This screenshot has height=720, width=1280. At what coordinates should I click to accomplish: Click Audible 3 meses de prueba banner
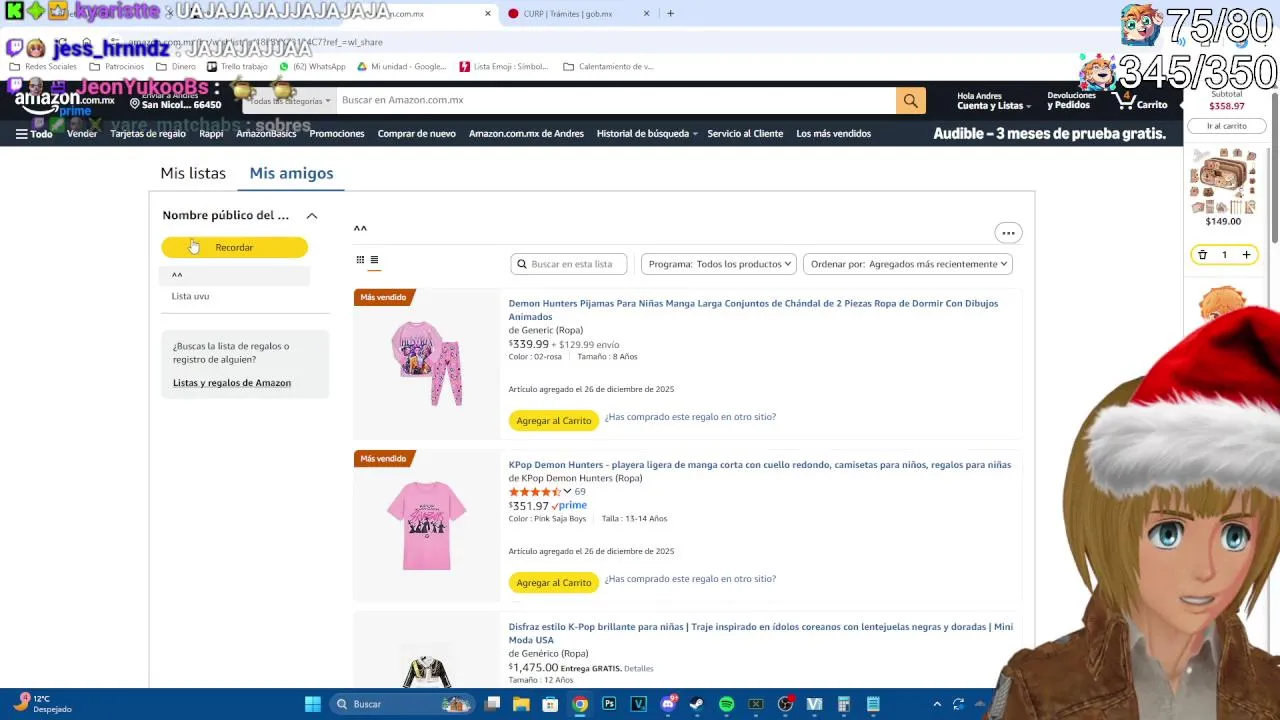point(1049,133)
